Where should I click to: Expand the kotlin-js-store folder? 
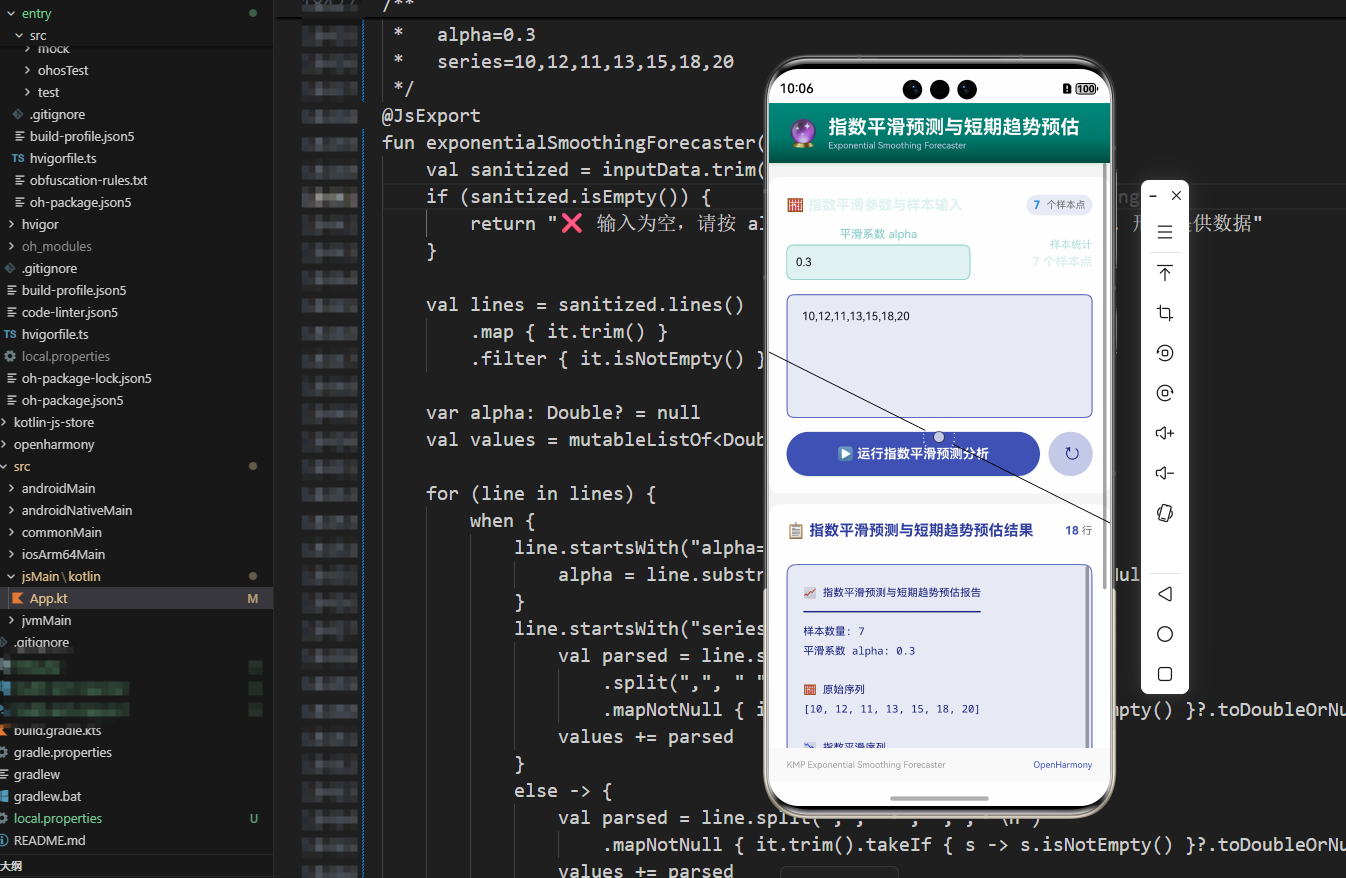point(4,422)
